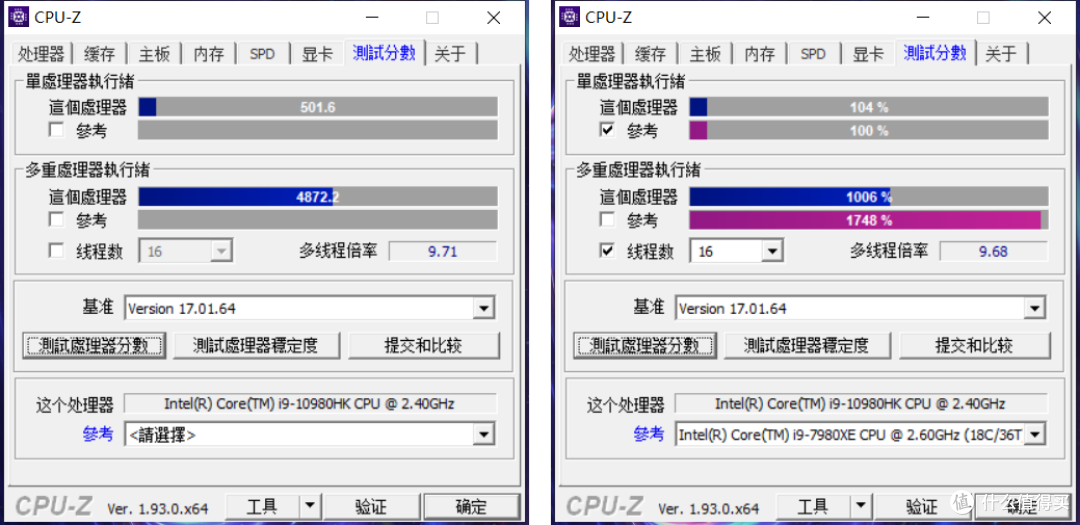
Task: Open SPD tab in left window
Action: (x=262, y=54)
